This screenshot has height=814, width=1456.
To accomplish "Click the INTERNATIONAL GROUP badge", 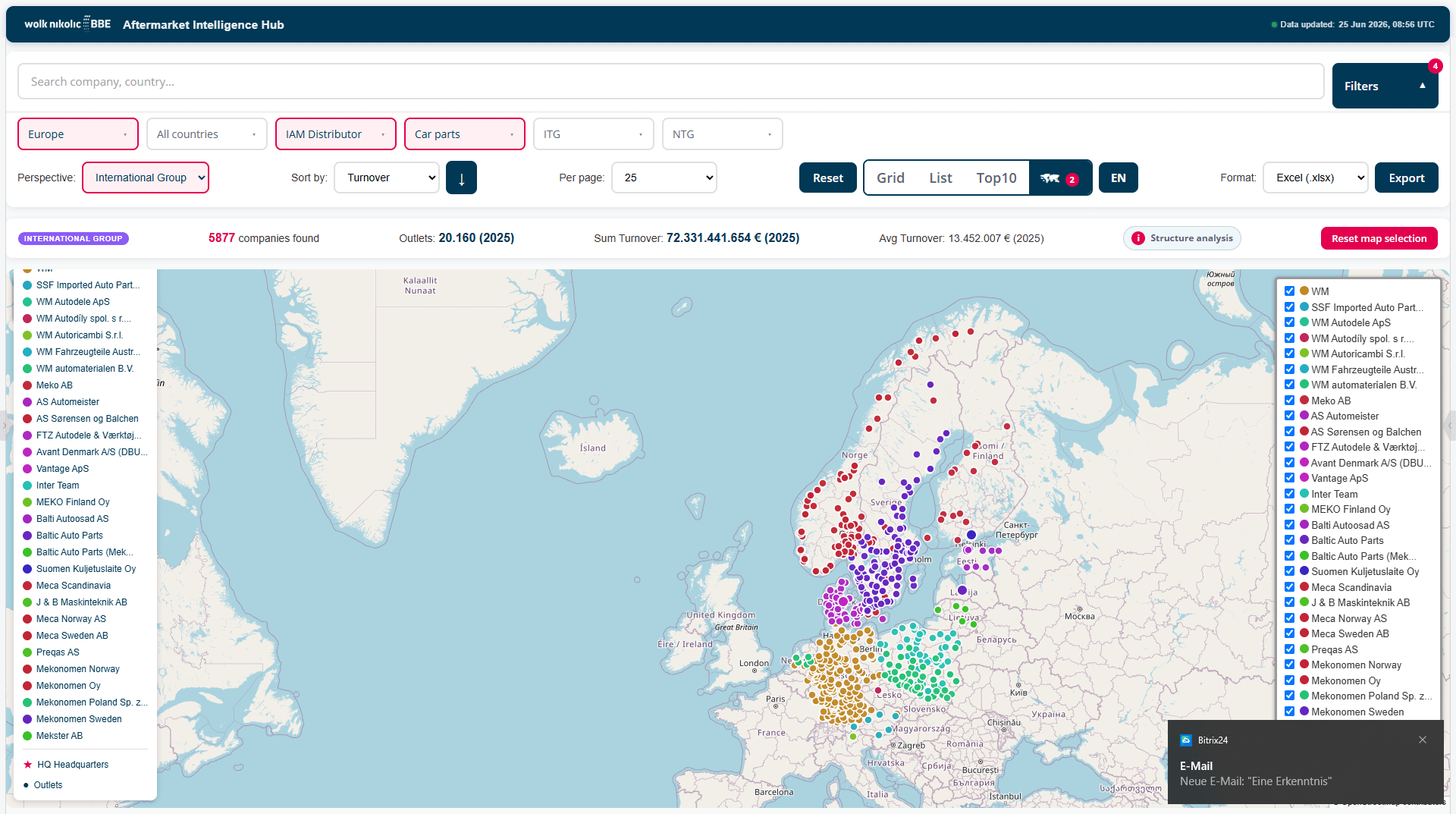I will [x=74, y=238].
